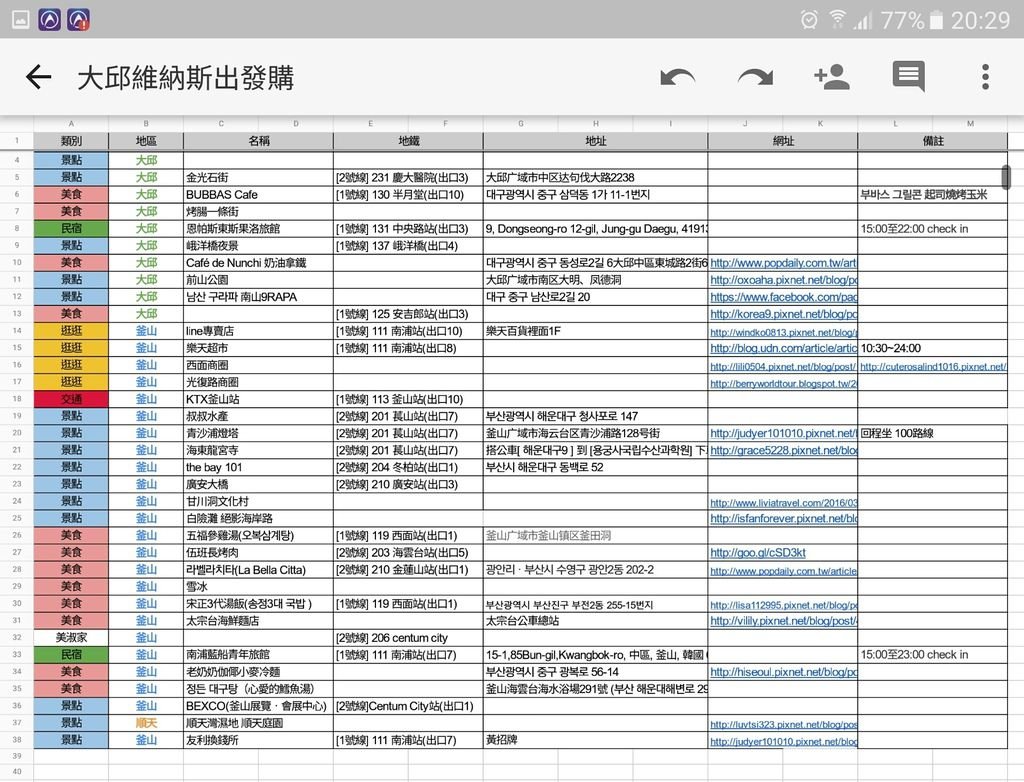Screen dimensions: 1024x782
Task: Tap the battery icon in the status bar
Action: (936, 20)
